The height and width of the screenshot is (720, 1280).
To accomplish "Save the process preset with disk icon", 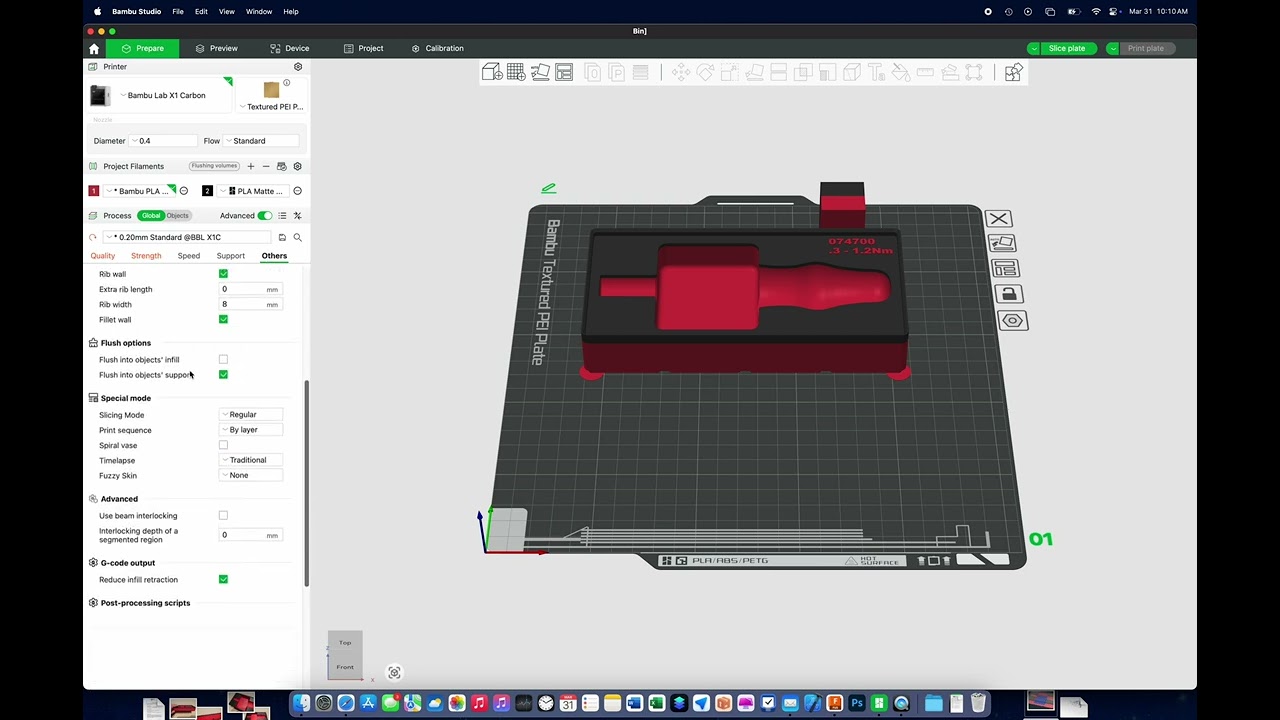I will coord(282,237).
